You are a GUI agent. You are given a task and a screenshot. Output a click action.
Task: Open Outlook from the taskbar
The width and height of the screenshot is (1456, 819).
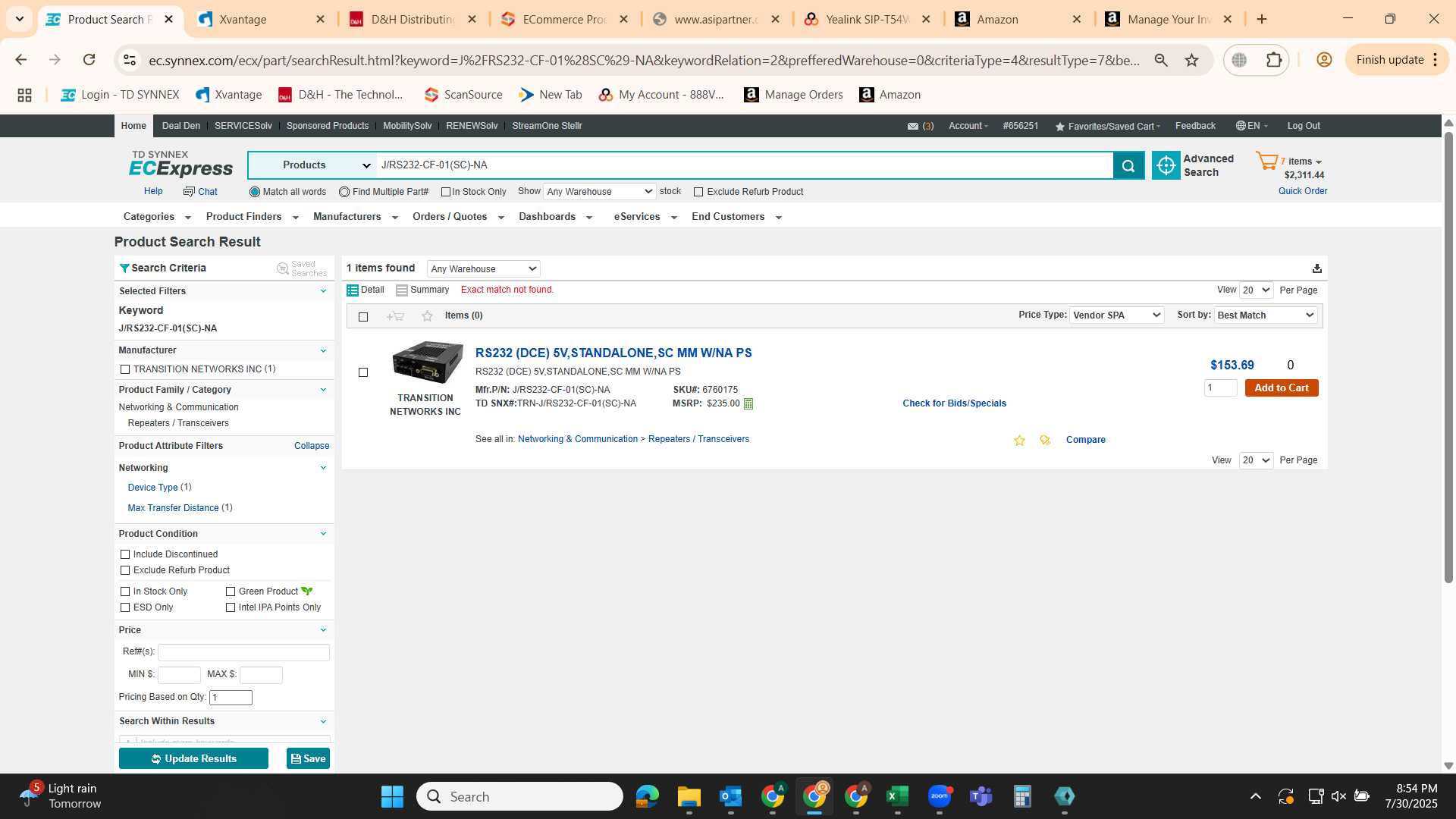tap(730, 796)
